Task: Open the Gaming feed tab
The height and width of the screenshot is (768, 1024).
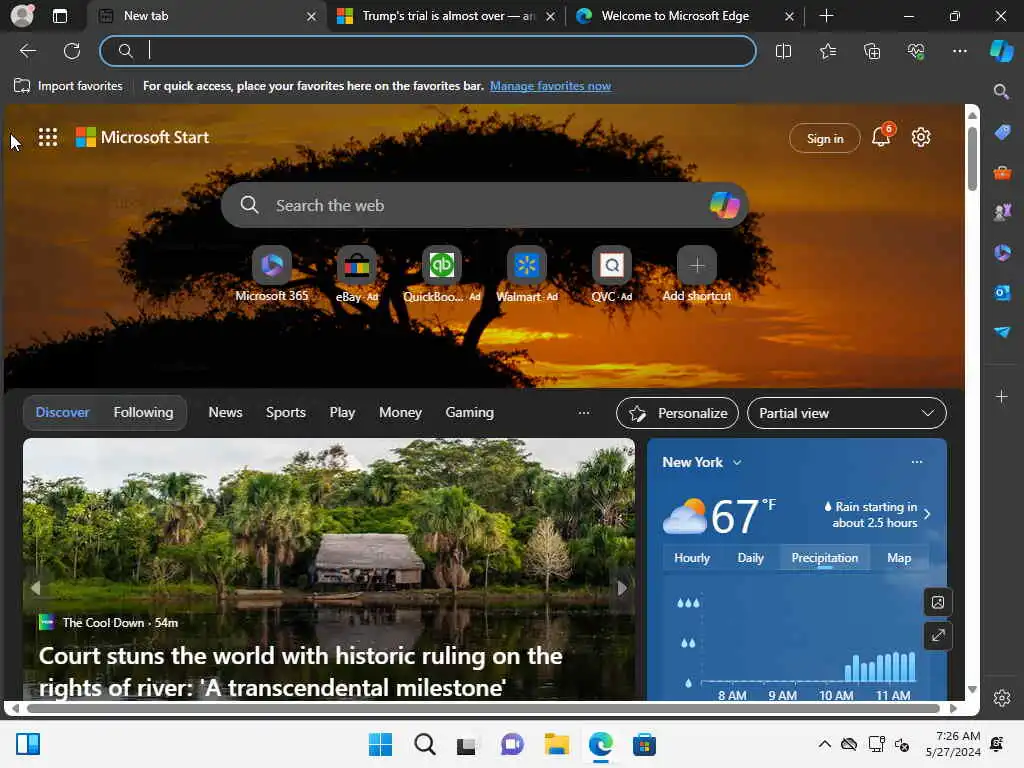Action: [470, 413]
